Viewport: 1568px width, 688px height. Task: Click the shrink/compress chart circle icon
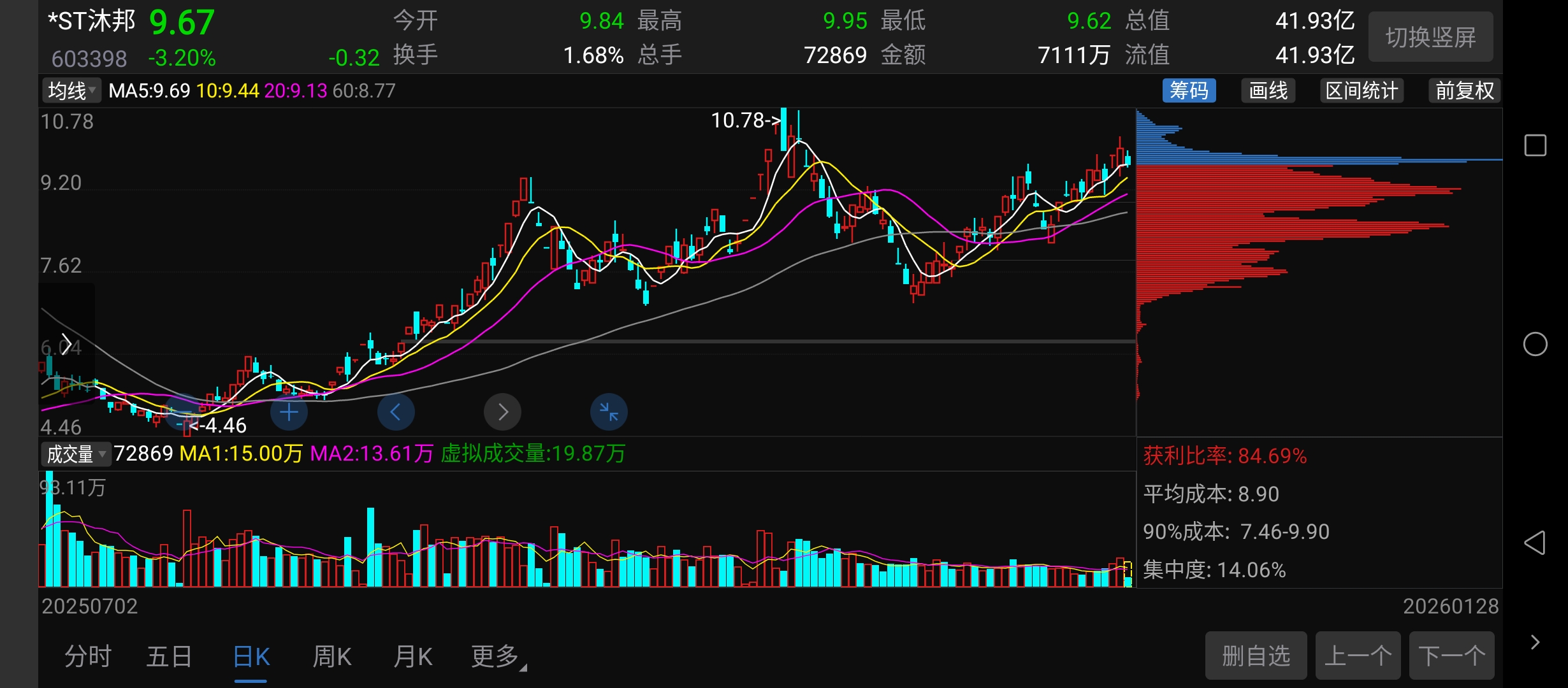click(609, 412)
